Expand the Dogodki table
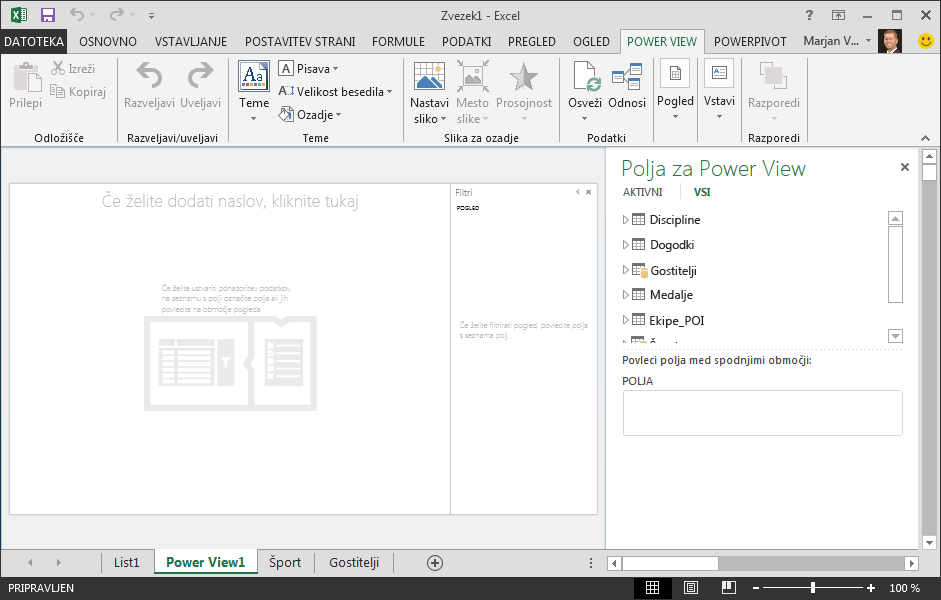The image size is (941, 600). [x=625, y=245]
